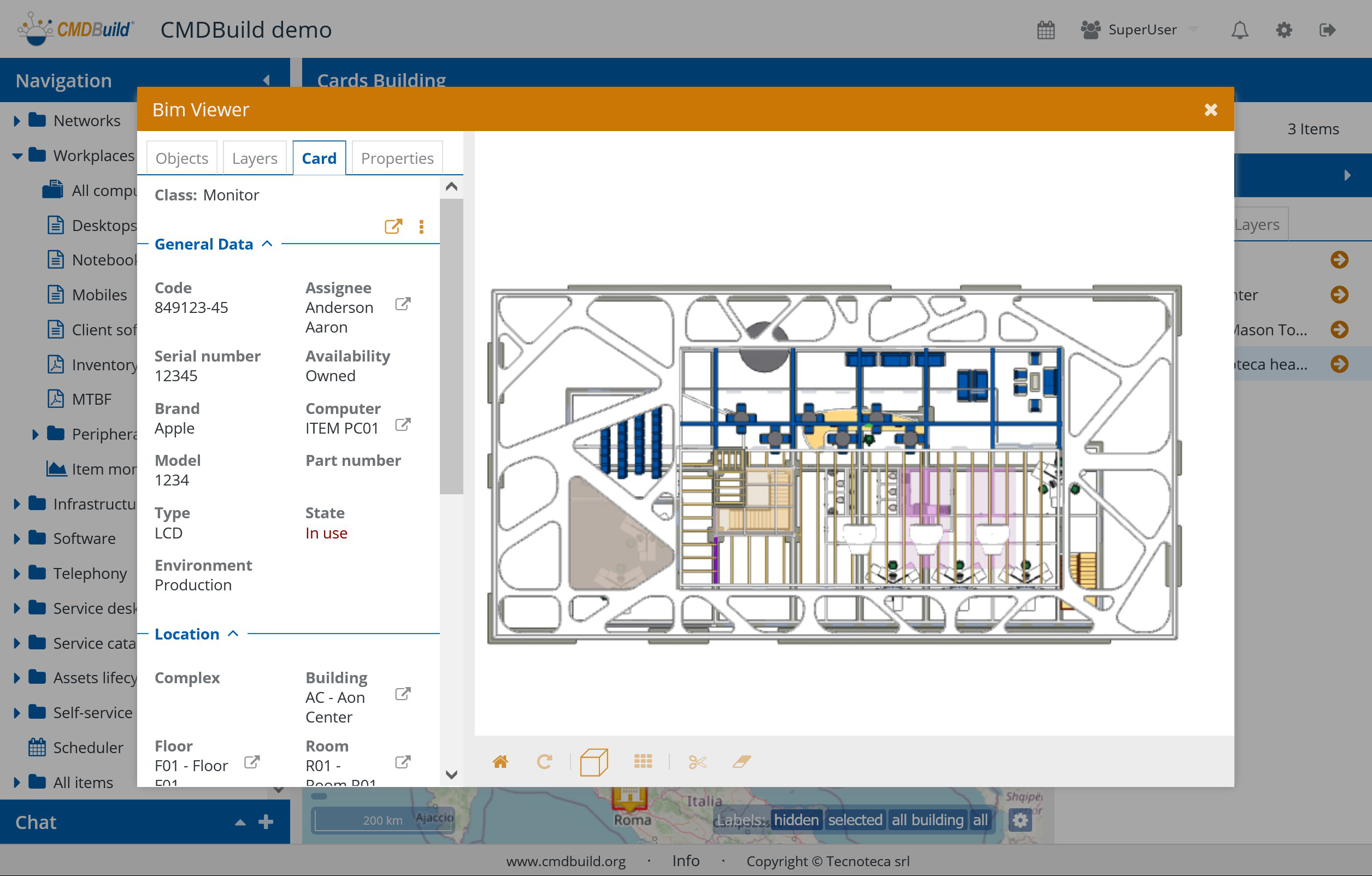The height and width of the screenshot is (876, 1372).
Task: Switch to the Objects tab
Action: coord(182,158)
